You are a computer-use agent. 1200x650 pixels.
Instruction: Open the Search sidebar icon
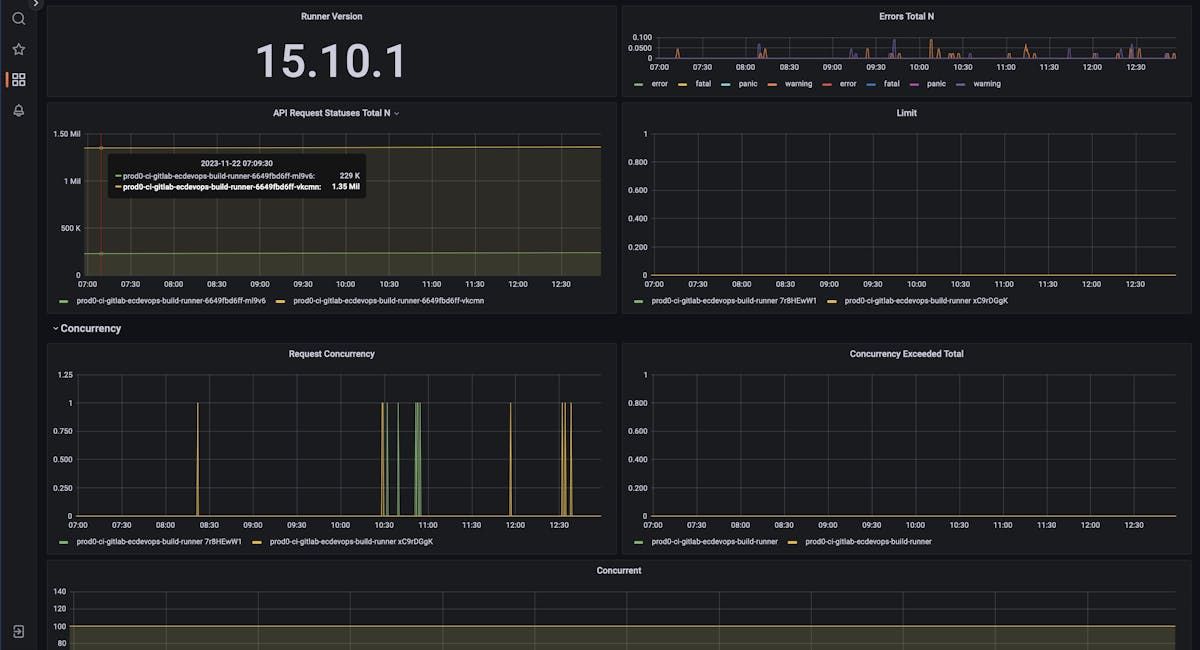(18, 18)
